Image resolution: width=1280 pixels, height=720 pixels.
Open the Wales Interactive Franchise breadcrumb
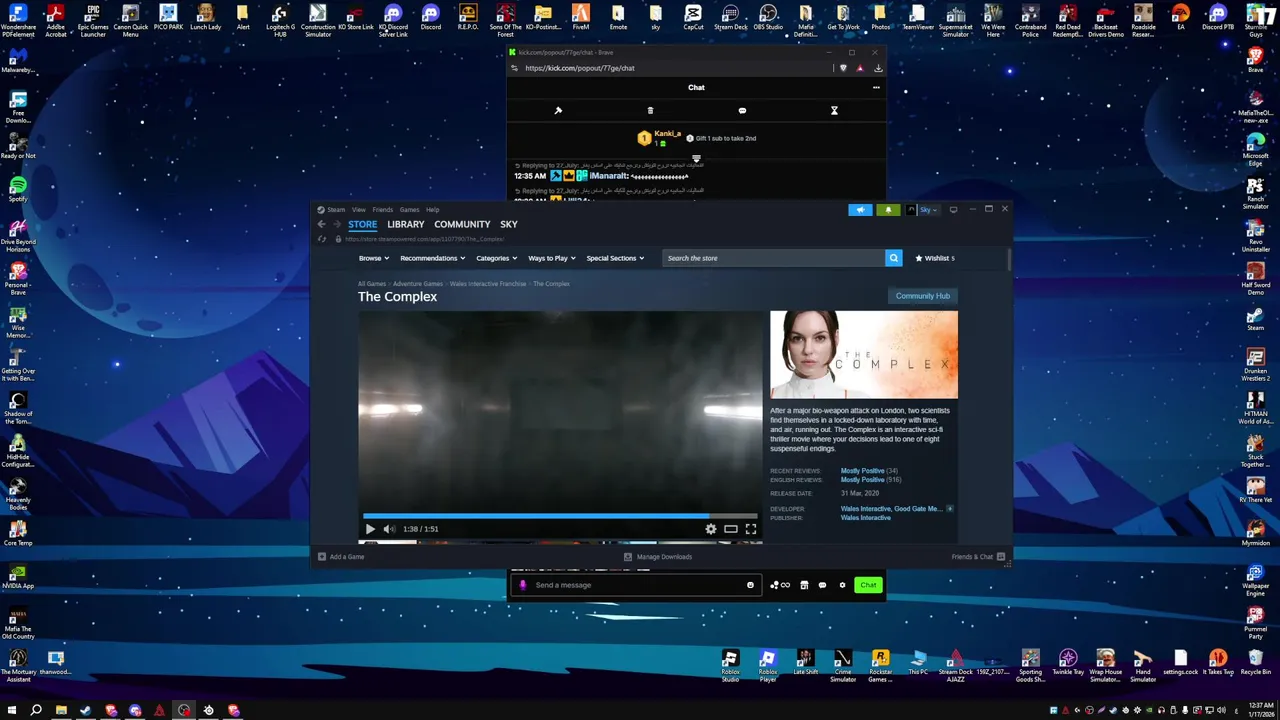(488, 284)
